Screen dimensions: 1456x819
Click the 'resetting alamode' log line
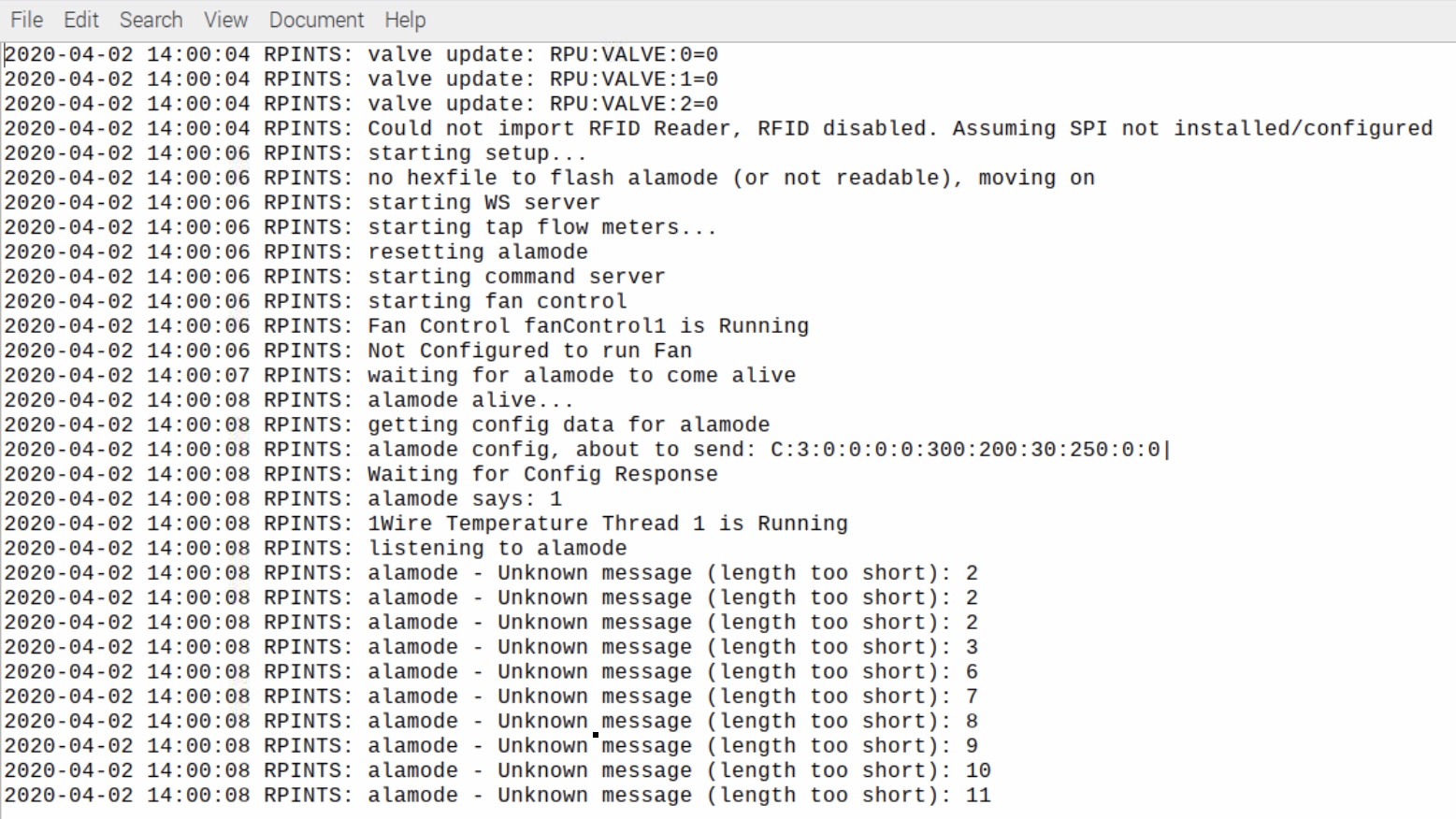(296, 252)
